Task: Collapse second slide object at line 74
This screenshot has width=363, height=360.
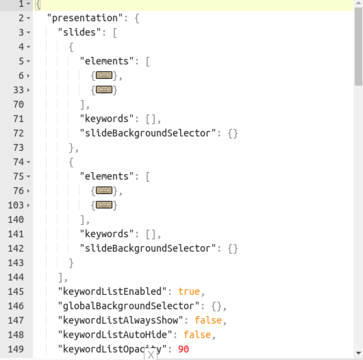Action: (28, 162)
